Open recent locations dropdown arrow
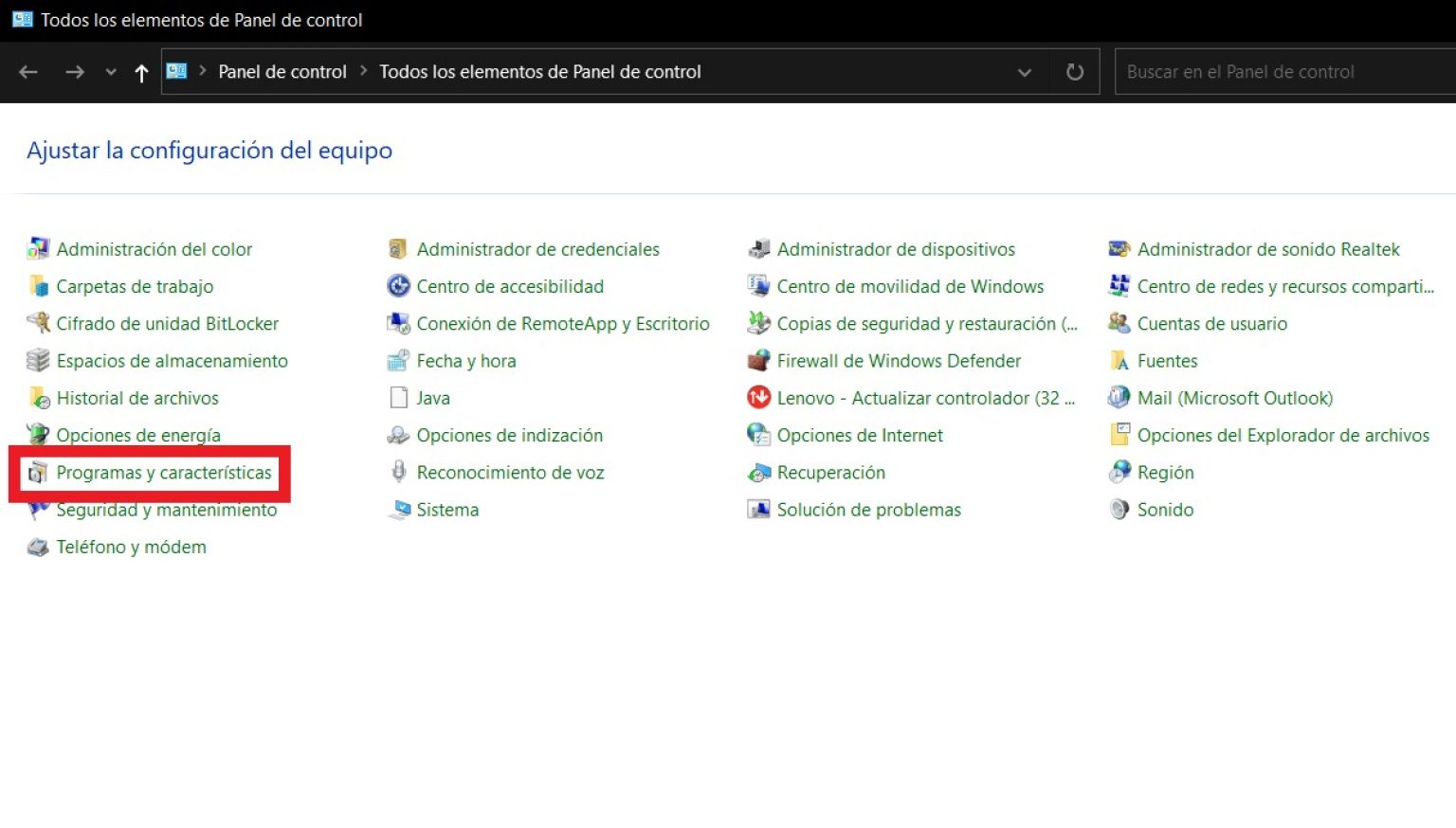This screenshot has width=1456, height=828. [111, 72]
